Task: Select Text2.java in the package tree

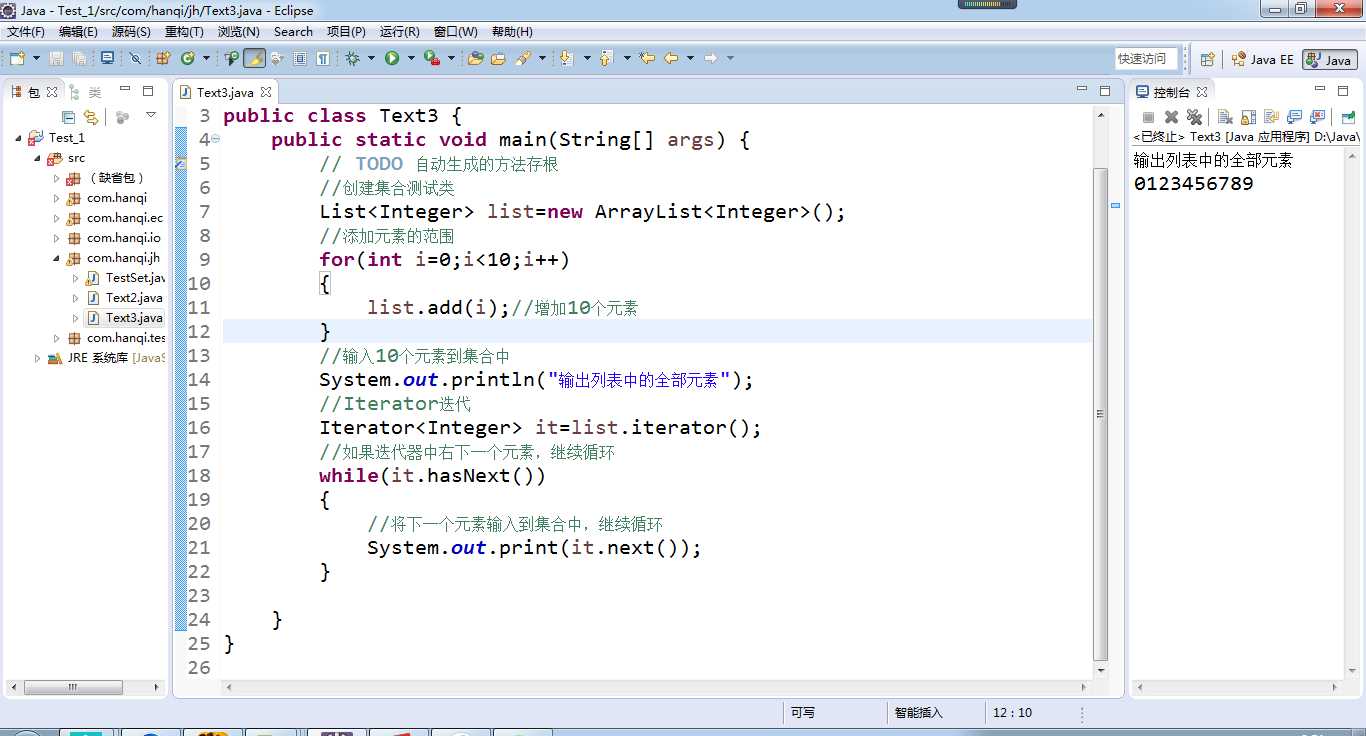Action: [133, 298]
